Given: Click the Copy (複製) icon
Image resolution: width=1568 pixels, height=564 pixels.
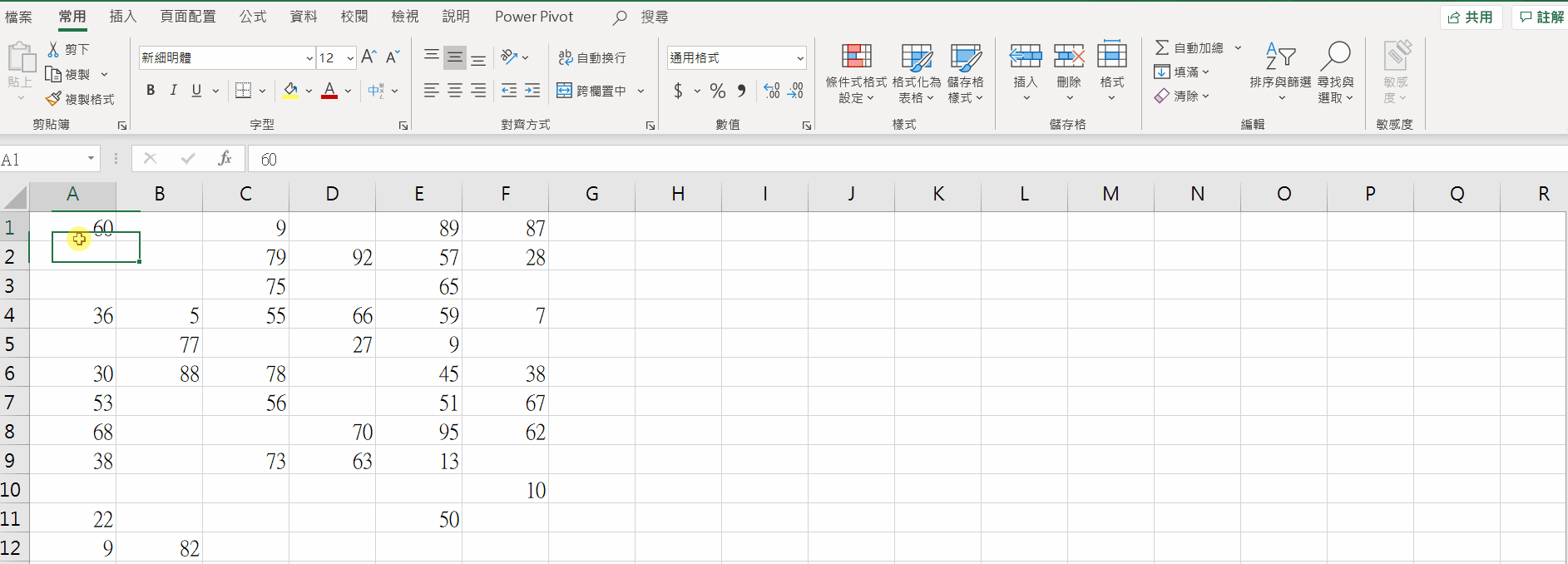Looking at the screenshot, I should click(53, 74).
